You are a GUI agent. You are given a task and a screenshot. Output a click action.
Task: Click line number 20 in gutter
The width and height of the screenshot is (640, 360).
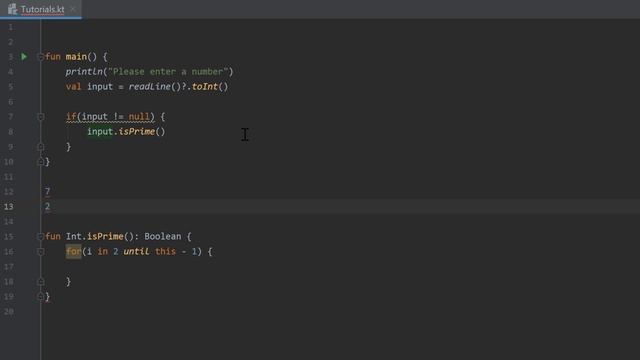click(9, 311)
